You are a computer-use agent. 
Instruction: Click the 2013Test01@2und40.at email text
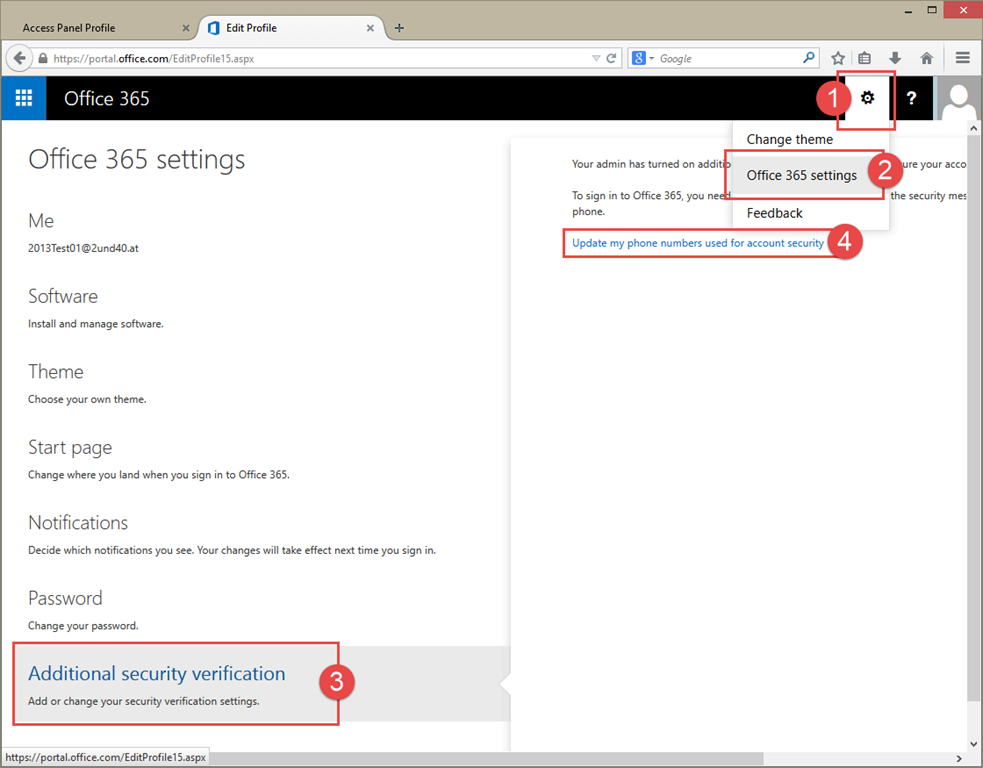click(x=83, y=248)
